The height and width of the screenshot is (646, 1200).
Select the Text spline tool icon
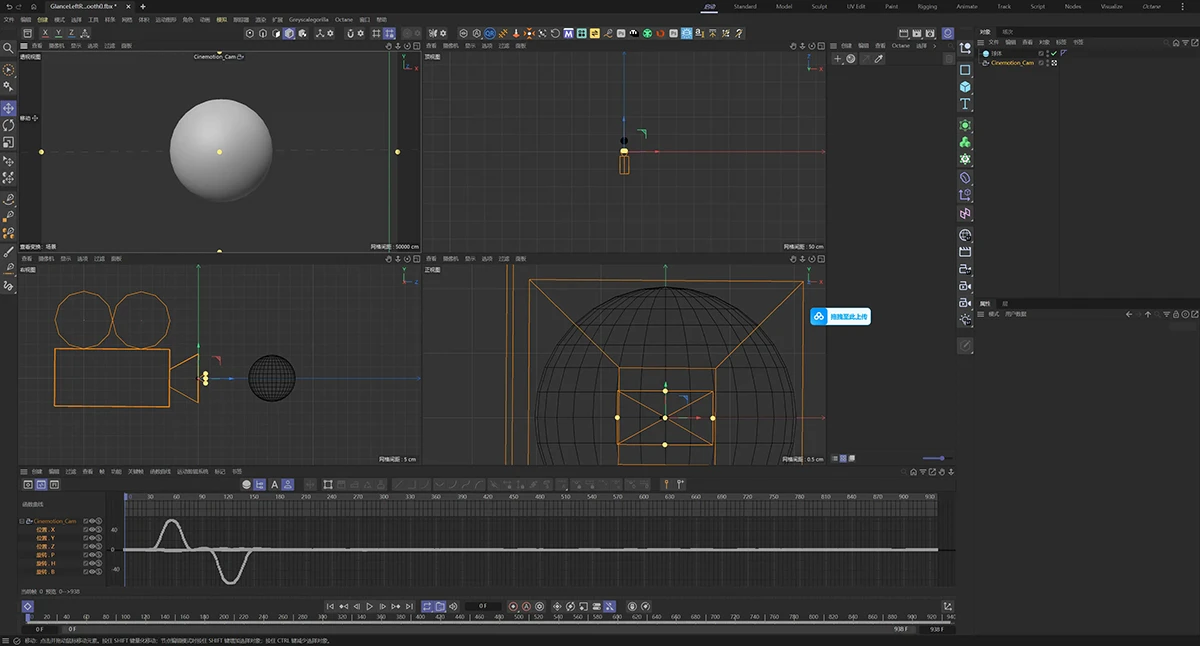(x=965, y=104)
